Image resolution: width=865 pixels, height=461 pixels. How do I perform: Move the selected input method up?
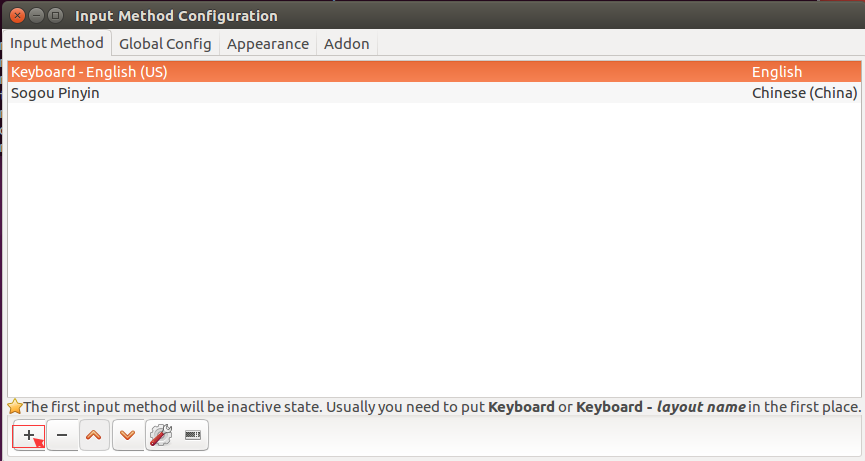94,435
